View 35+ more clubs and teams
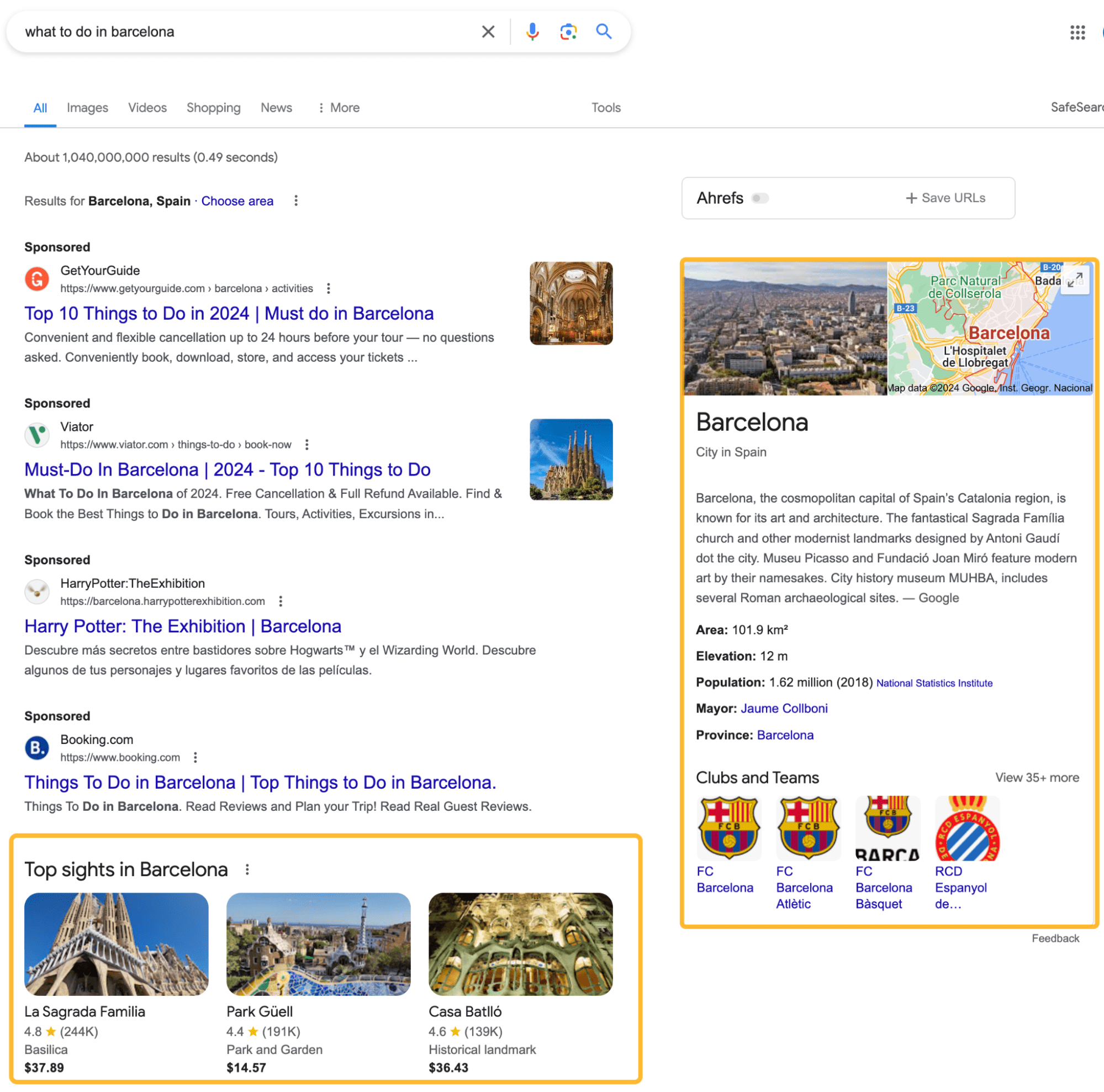 tap(1037, 778)
